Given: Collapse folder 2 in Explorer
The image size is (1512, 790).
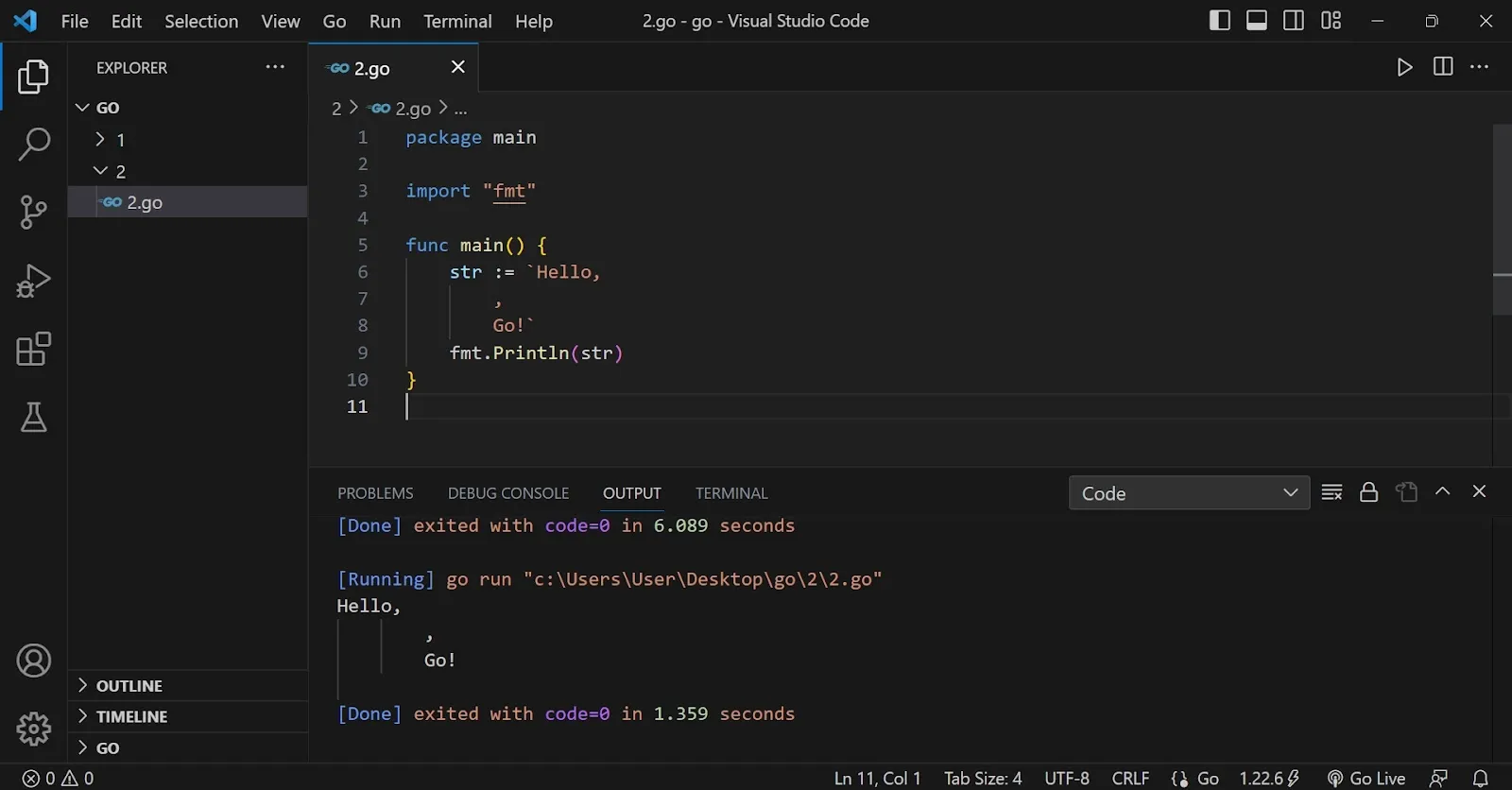Looking at the screenshot, I should [x=187, y=171].
